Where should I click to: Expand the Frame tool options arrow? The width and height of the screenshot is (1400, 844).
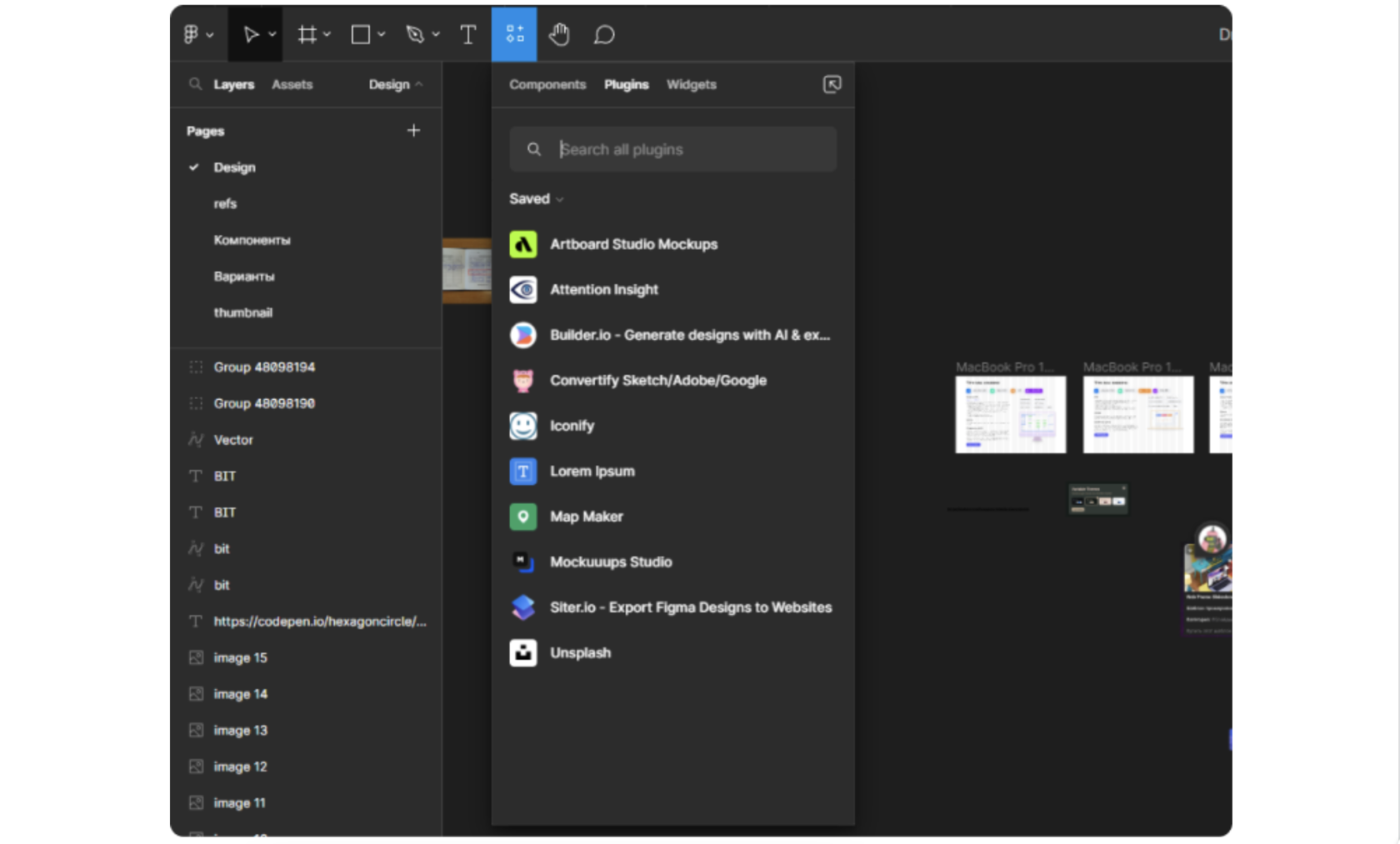(x=327, y=35)
